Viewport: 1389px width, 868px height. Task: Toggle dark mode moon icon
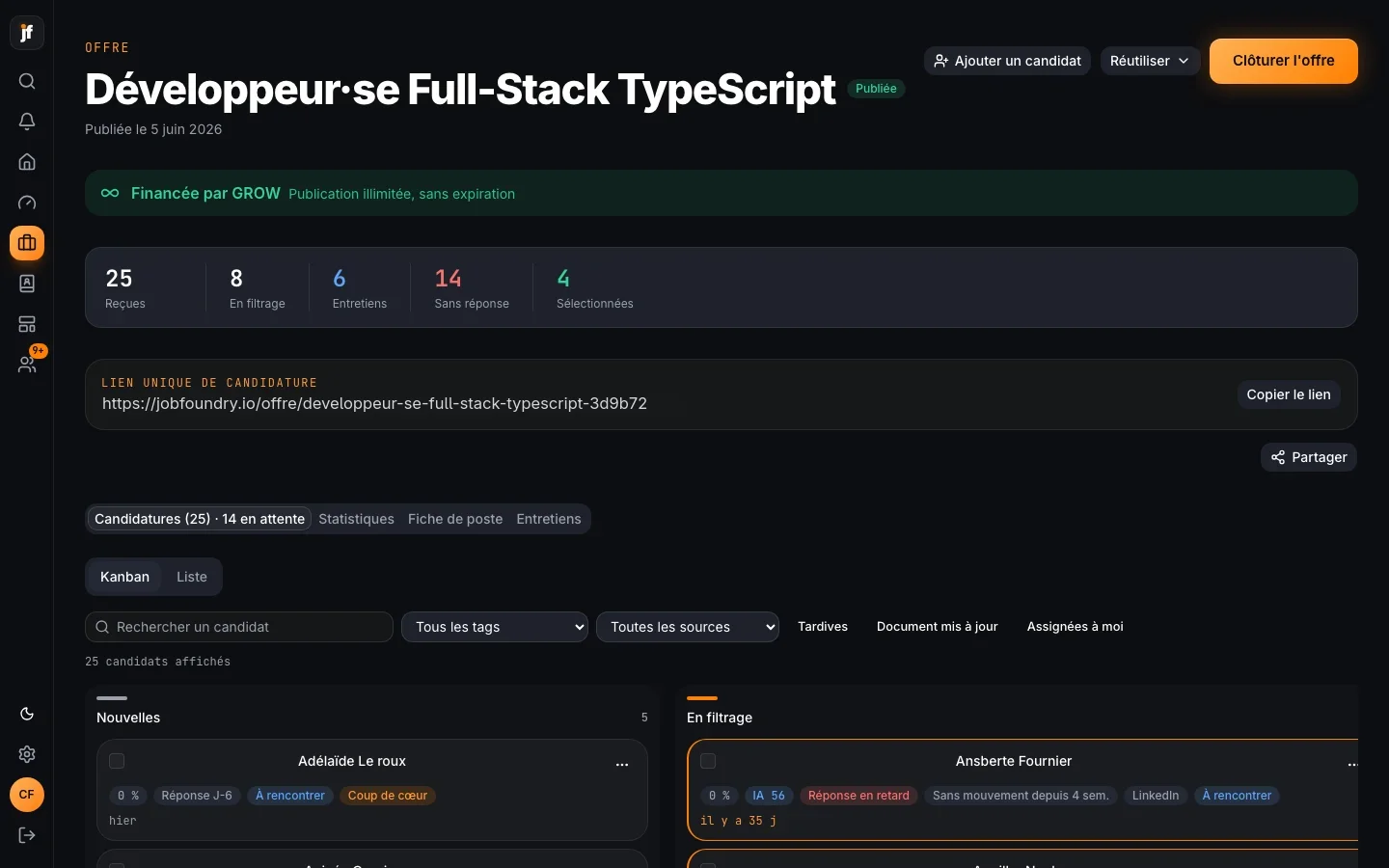tap(27, 714)
